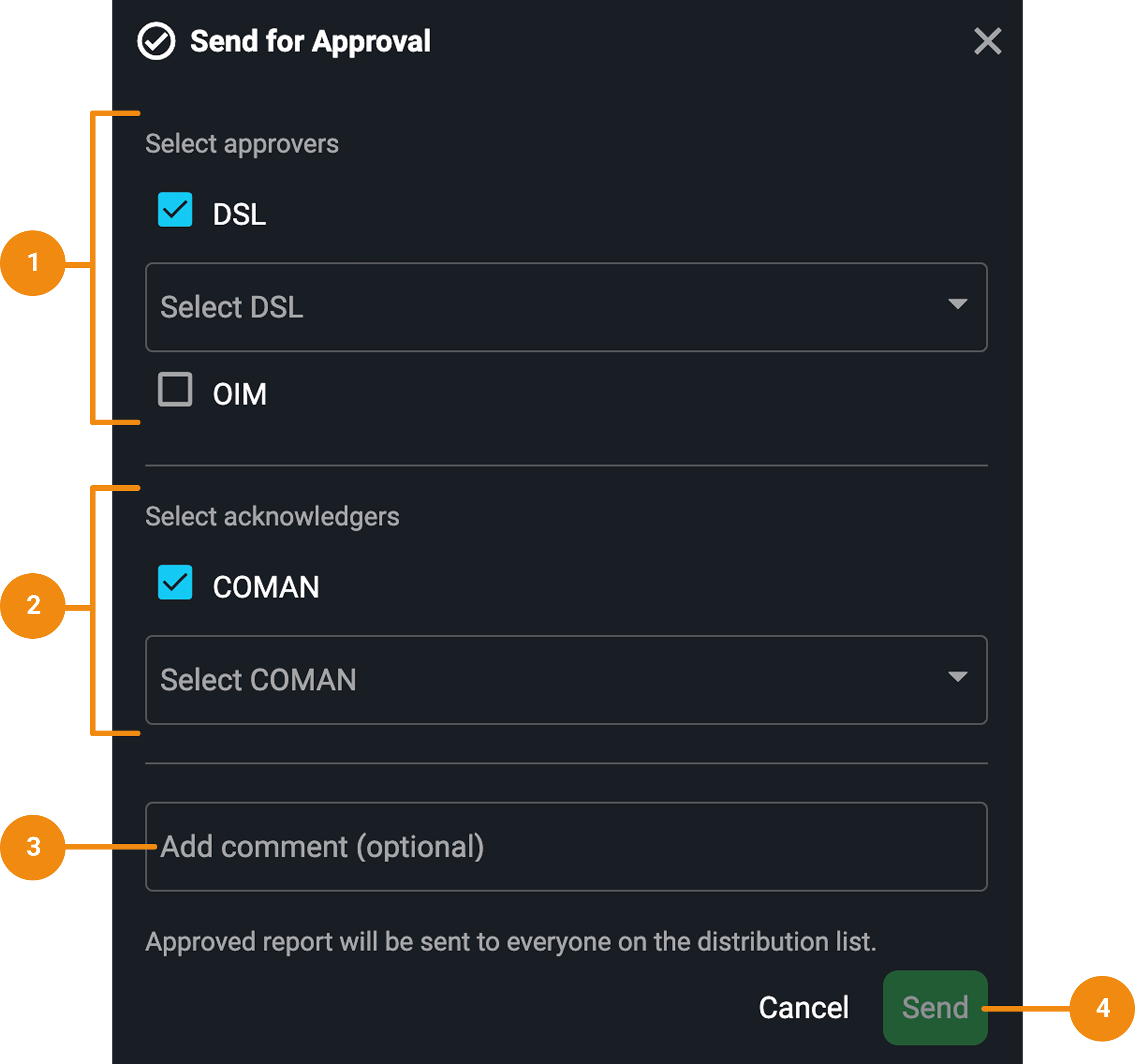Uncheck the DSL approver checkbox
The width and height of the screenshot is (1135, 1064).
175,210
